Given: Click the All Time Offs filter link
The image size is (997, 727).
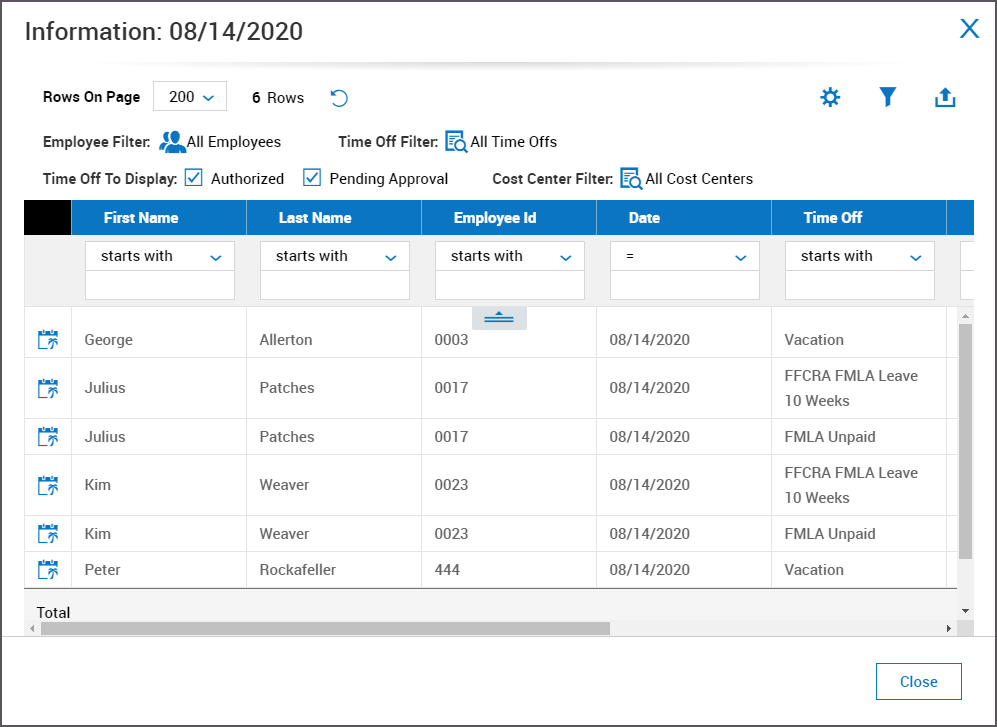Looking at the screenshot, I should click(514, 142).
